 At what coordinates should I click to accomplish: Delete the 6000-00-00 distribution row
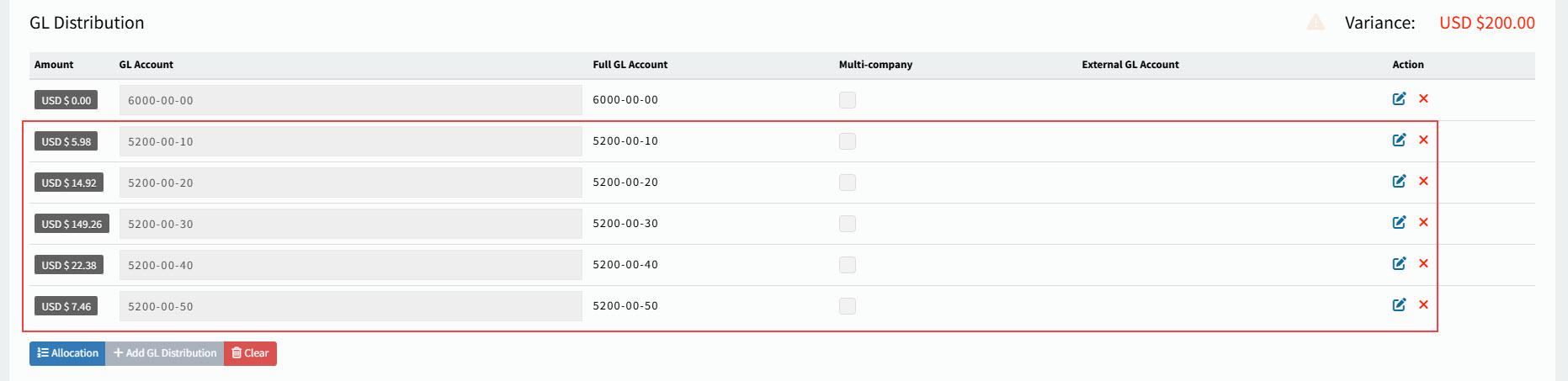click(1423, 99)
